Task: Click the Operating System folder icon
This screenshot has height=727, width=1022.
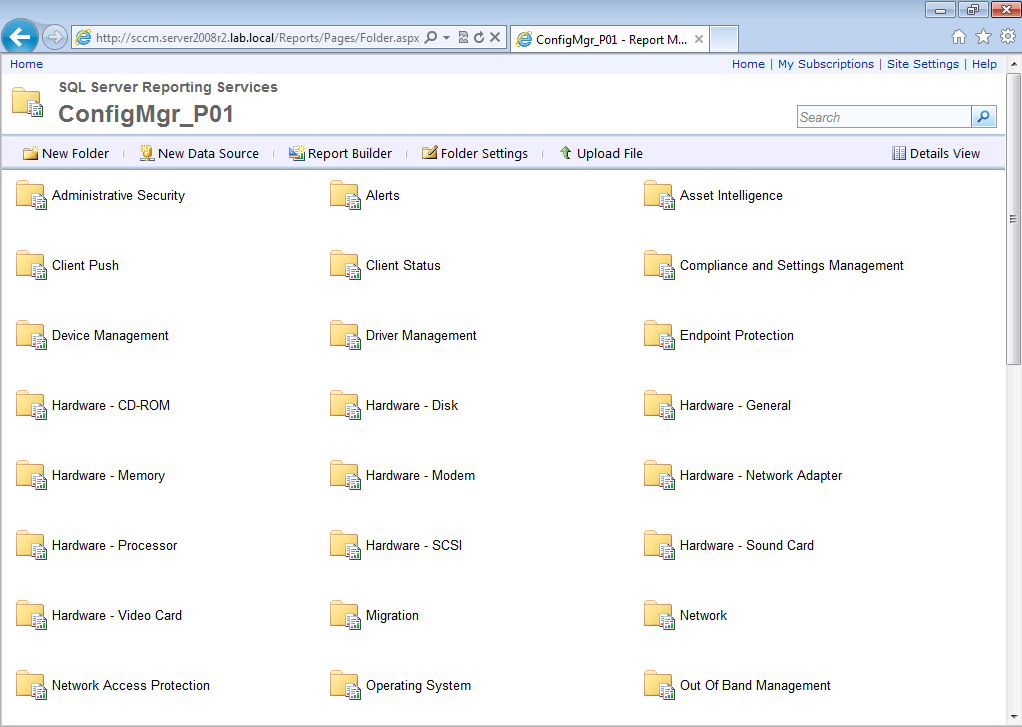Action: point(345,685)
